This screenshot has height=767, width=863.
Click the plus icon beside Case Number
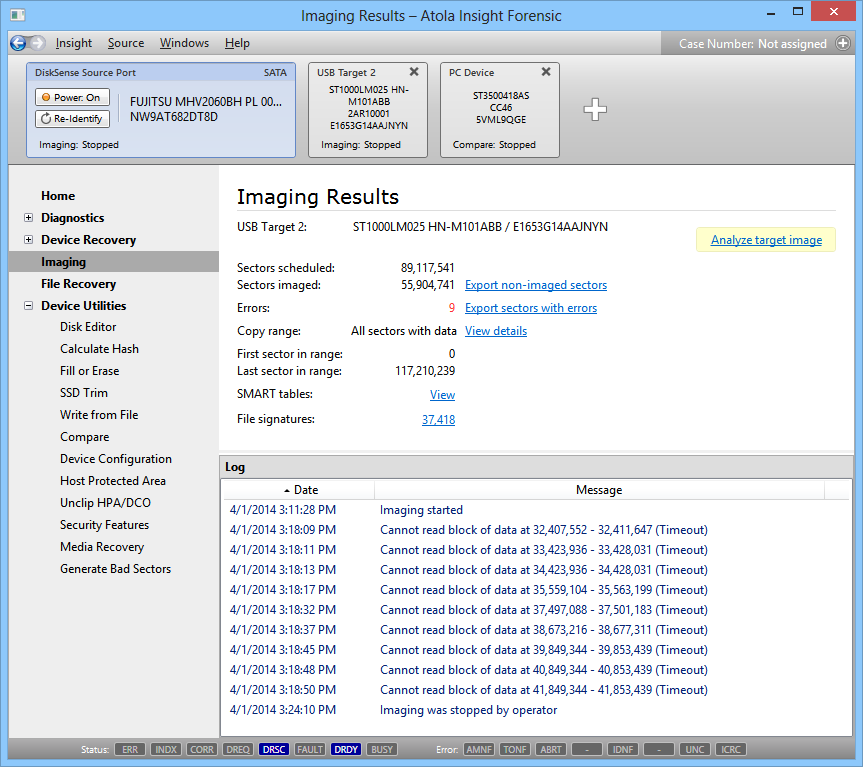[x=843, y=43]
